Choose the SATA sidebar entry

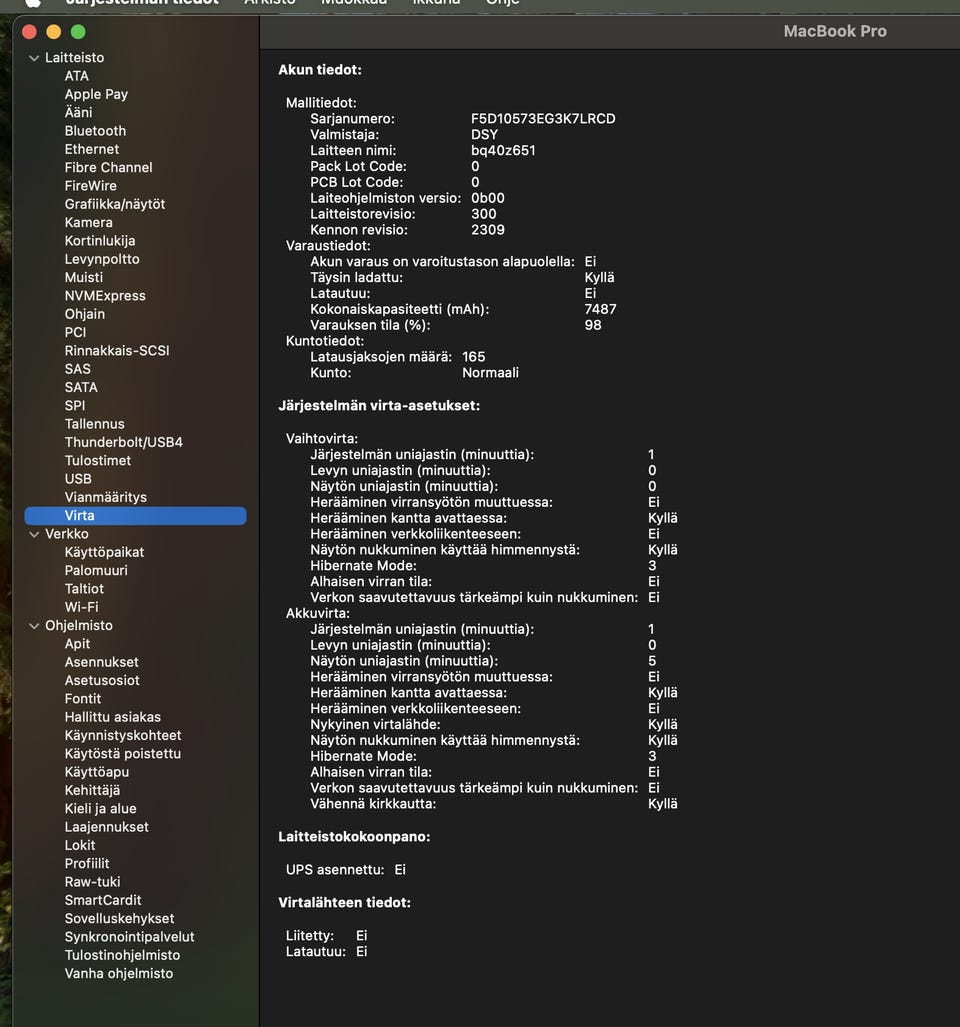coord(81,388)
